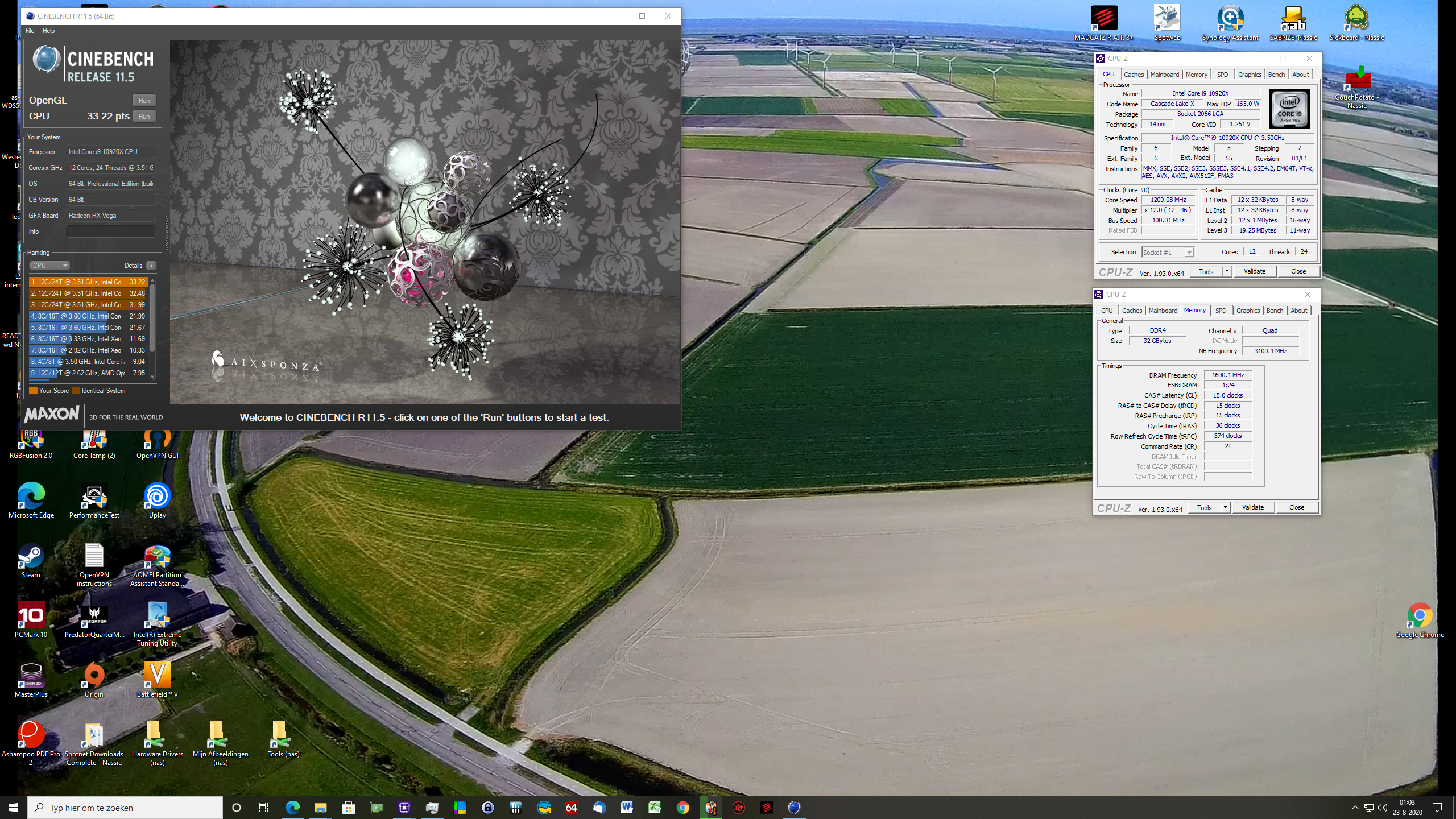The height and width of the screenshot is (819, 1456).
Task: Open Origin desktop icon
Action: pos(94,680)
